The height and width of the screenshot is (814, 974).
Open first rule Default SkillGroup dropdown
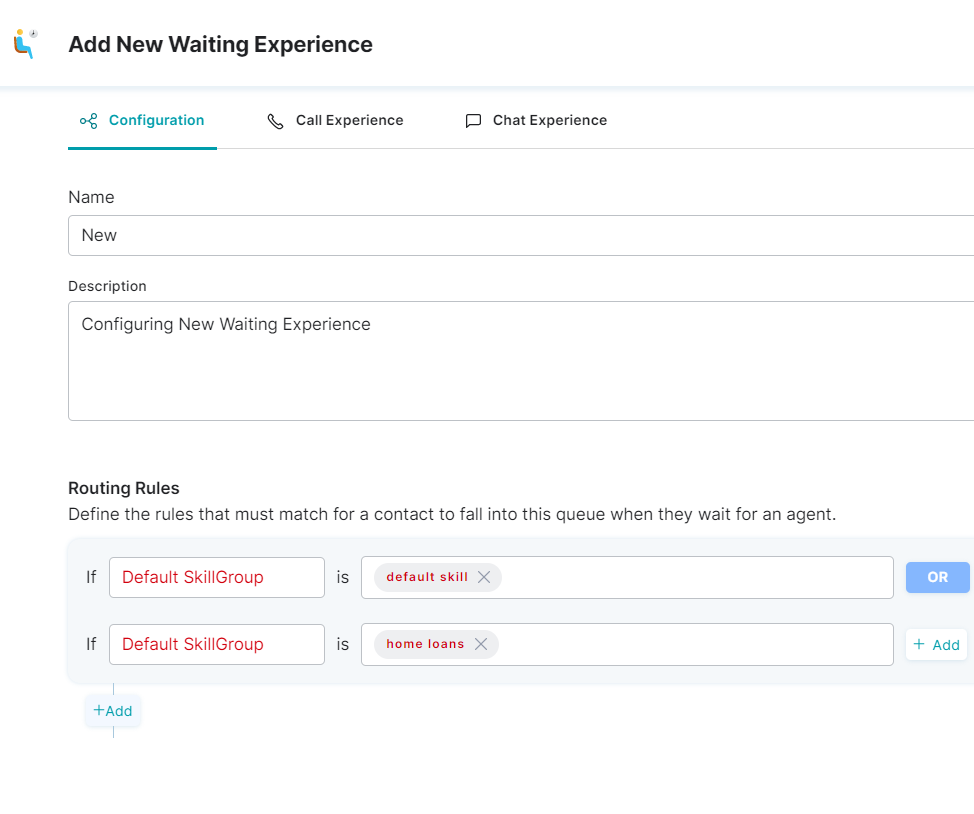[217, 577]
